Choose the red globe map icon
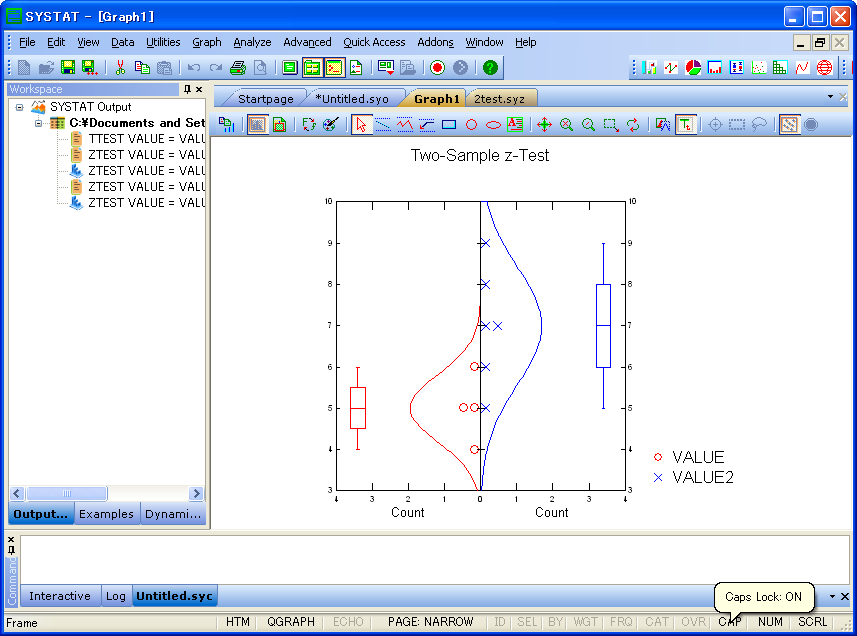The height and width of the screenshot is (636, 857). 824,68
